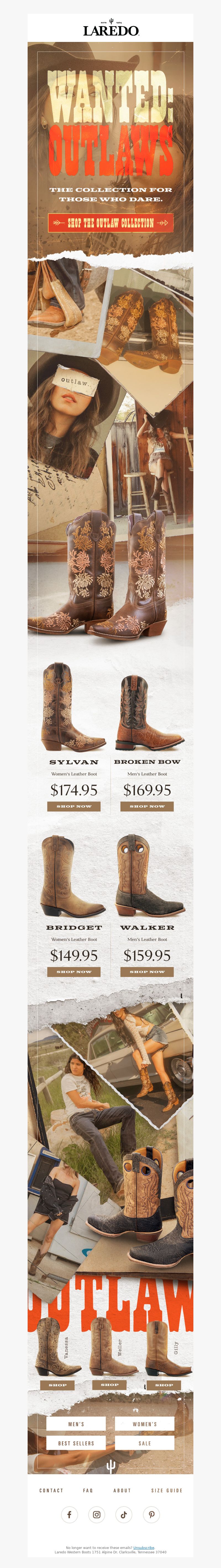Viewport: 221px width, 1568px height.
Task: Open the Instagram icon link
Action: [96, 1514]
